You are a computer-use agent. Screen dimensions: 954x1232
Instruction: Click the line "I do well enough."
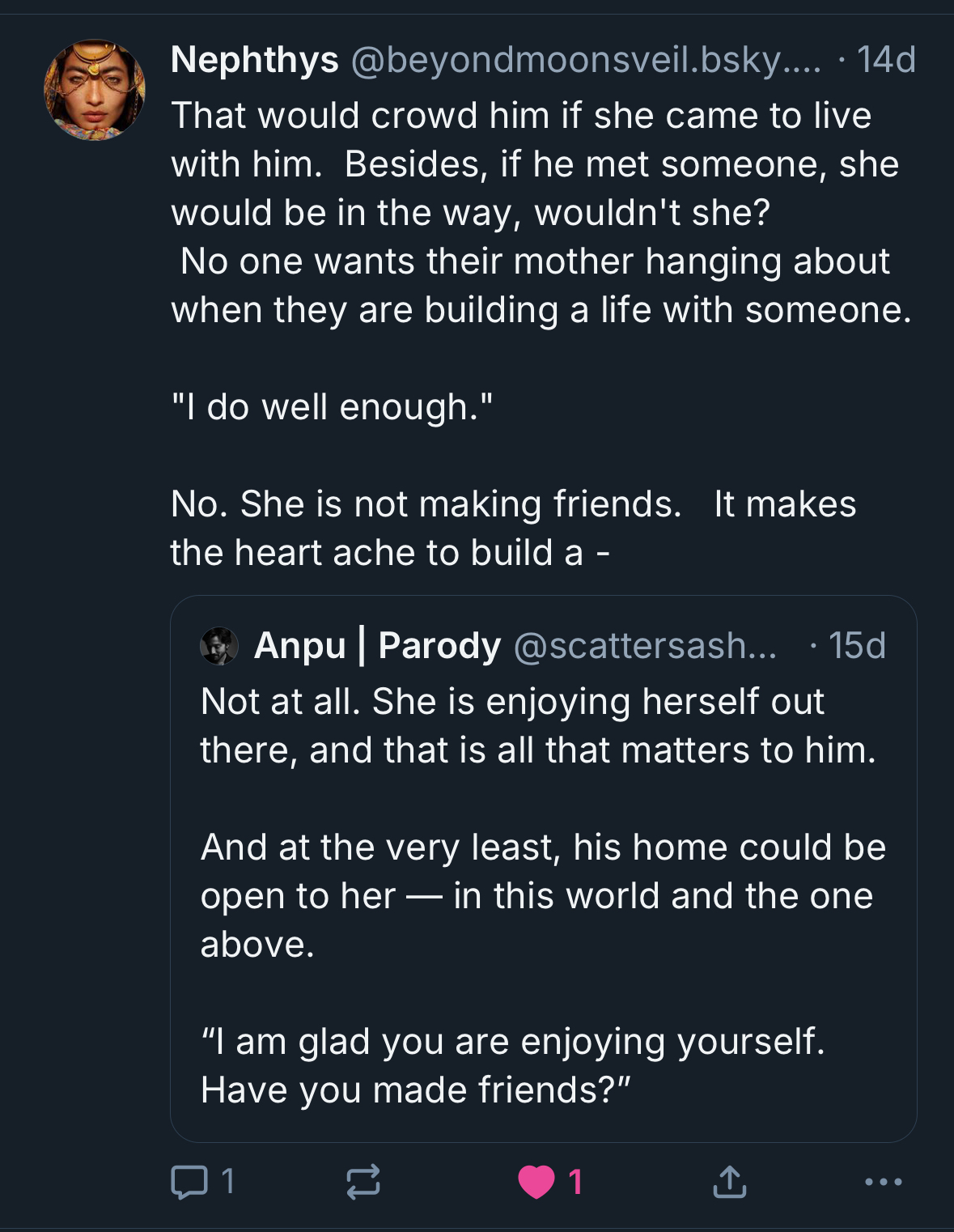pos(332,407)
